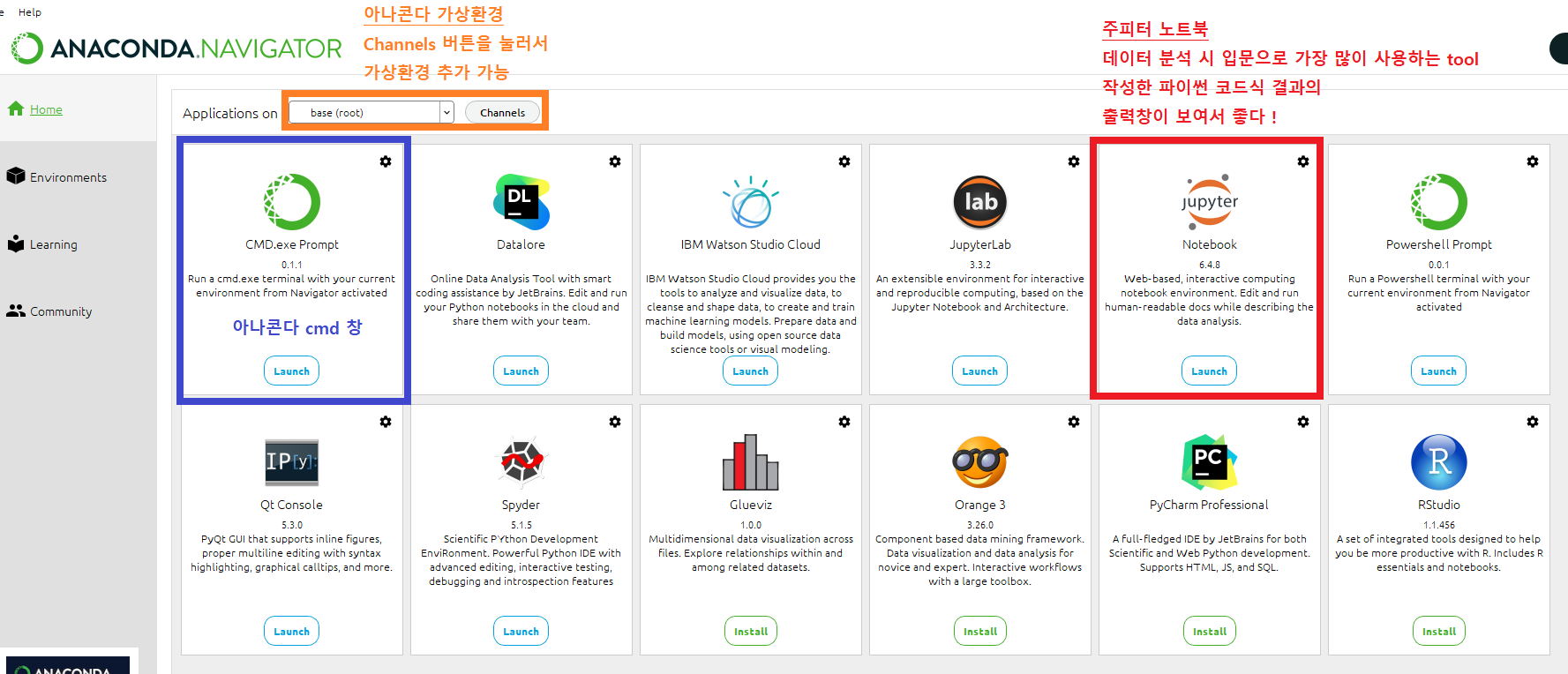
Task: Switch to the Learning tab
Action: [x=54, y=244]
